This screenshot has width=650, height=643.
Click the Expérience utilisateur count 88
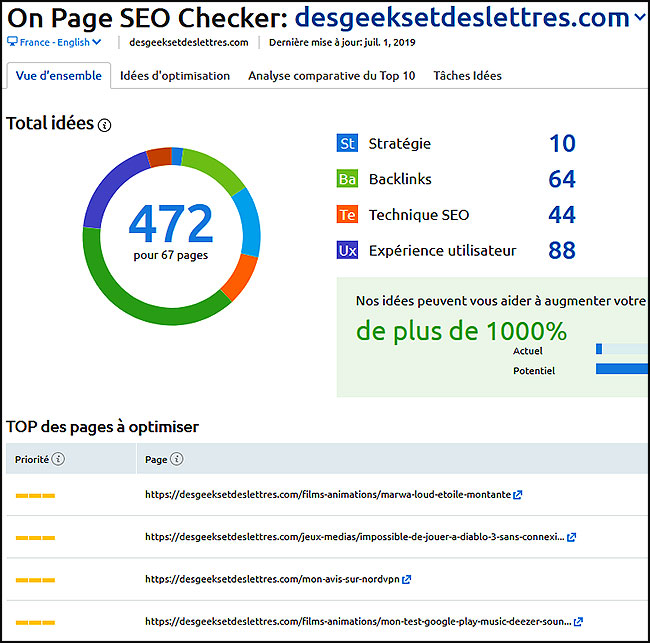(x=562, y=250)
